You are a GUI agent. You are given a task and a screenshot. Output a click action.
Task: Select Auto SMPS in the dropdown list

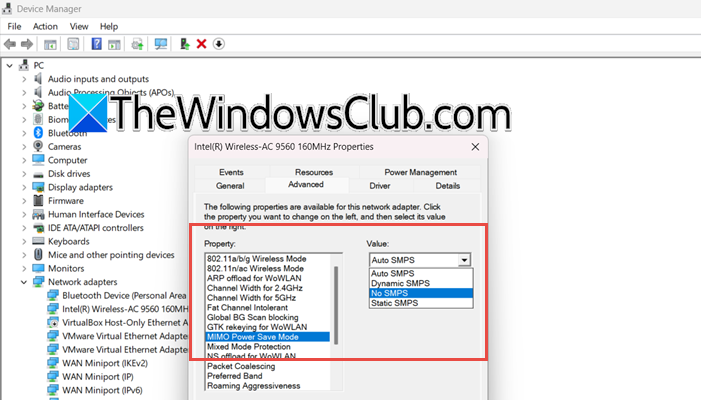point(421,274)
